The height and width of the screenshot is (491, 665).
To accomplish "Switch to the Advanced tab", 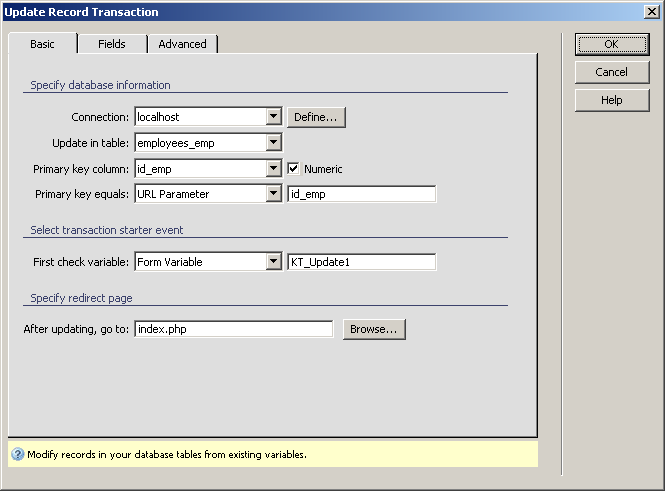I will tap(182, 44).
